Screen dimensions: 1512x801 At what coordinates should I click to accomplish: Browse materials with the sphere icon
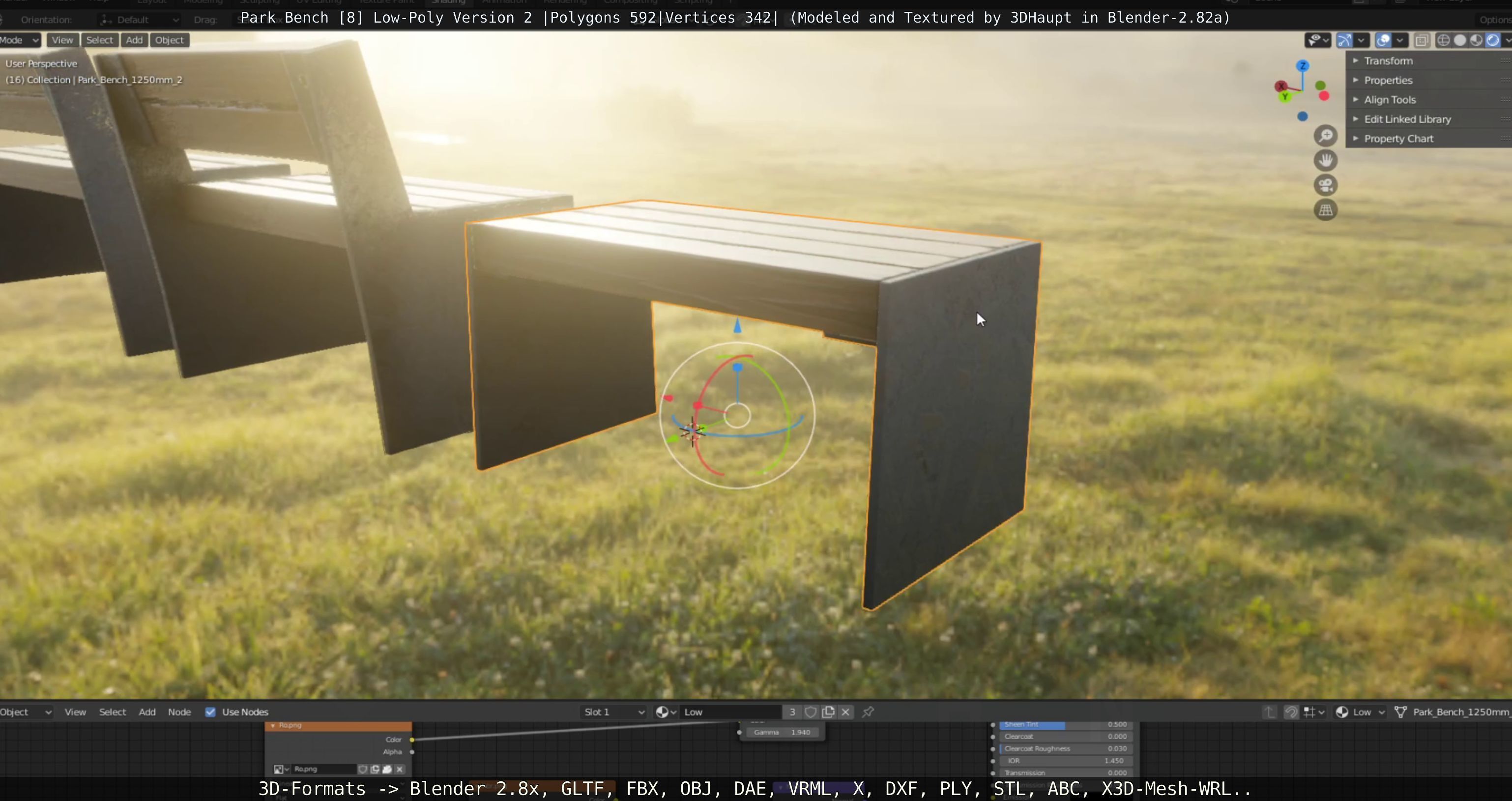pyautogui.click(x=666, y=712)
